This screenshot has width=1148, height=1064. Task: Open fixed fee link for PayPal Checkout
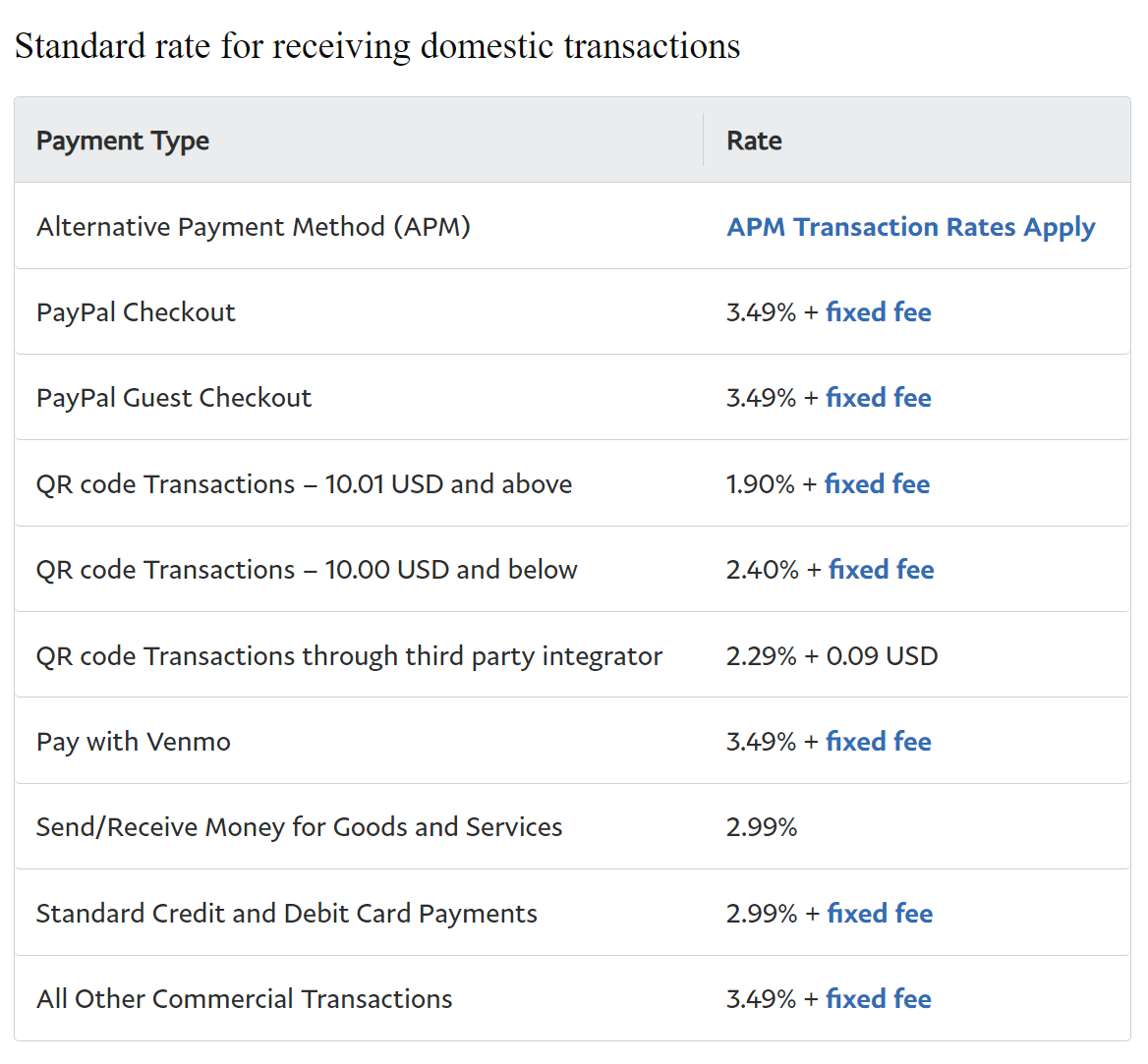[x=879, y=312]
